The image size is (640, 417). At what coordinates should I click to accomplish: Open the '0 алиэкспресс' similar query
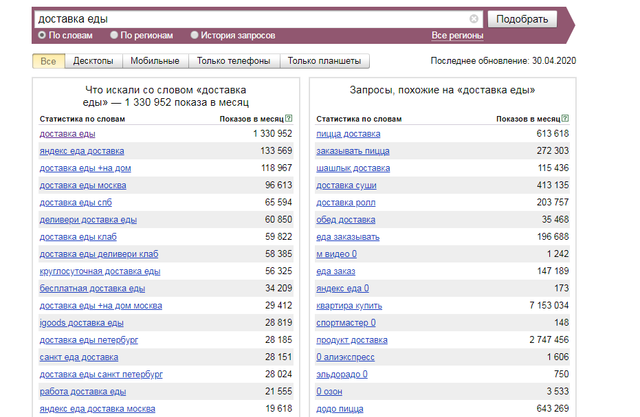click(x=345, y=357)
